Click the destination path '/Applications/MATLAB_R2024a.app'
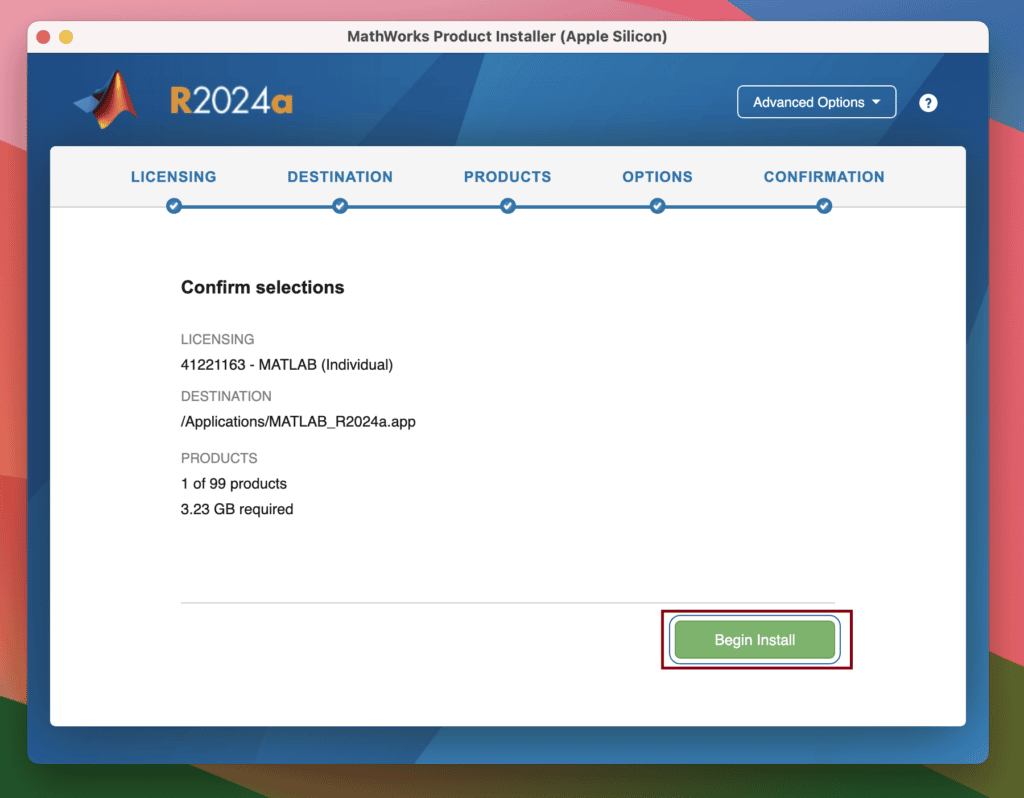 (298, 421)
